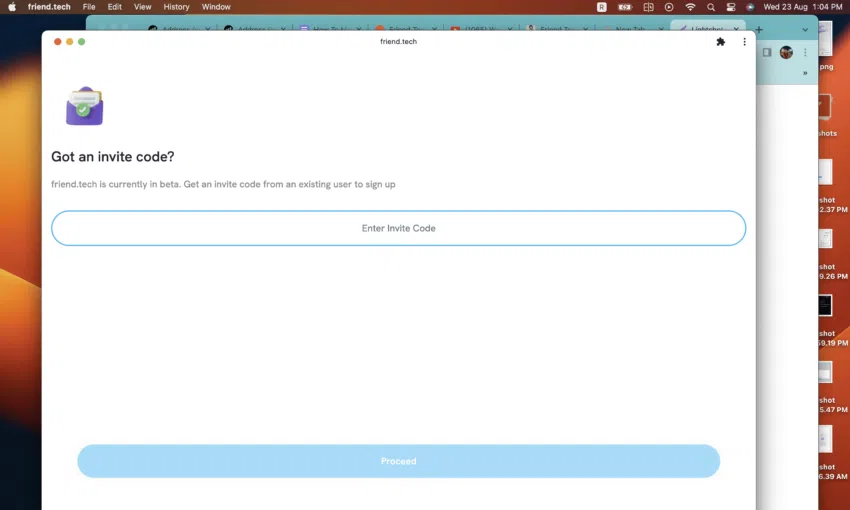Open the Extensions puzzle-piece icon

[x=720, y=42]
